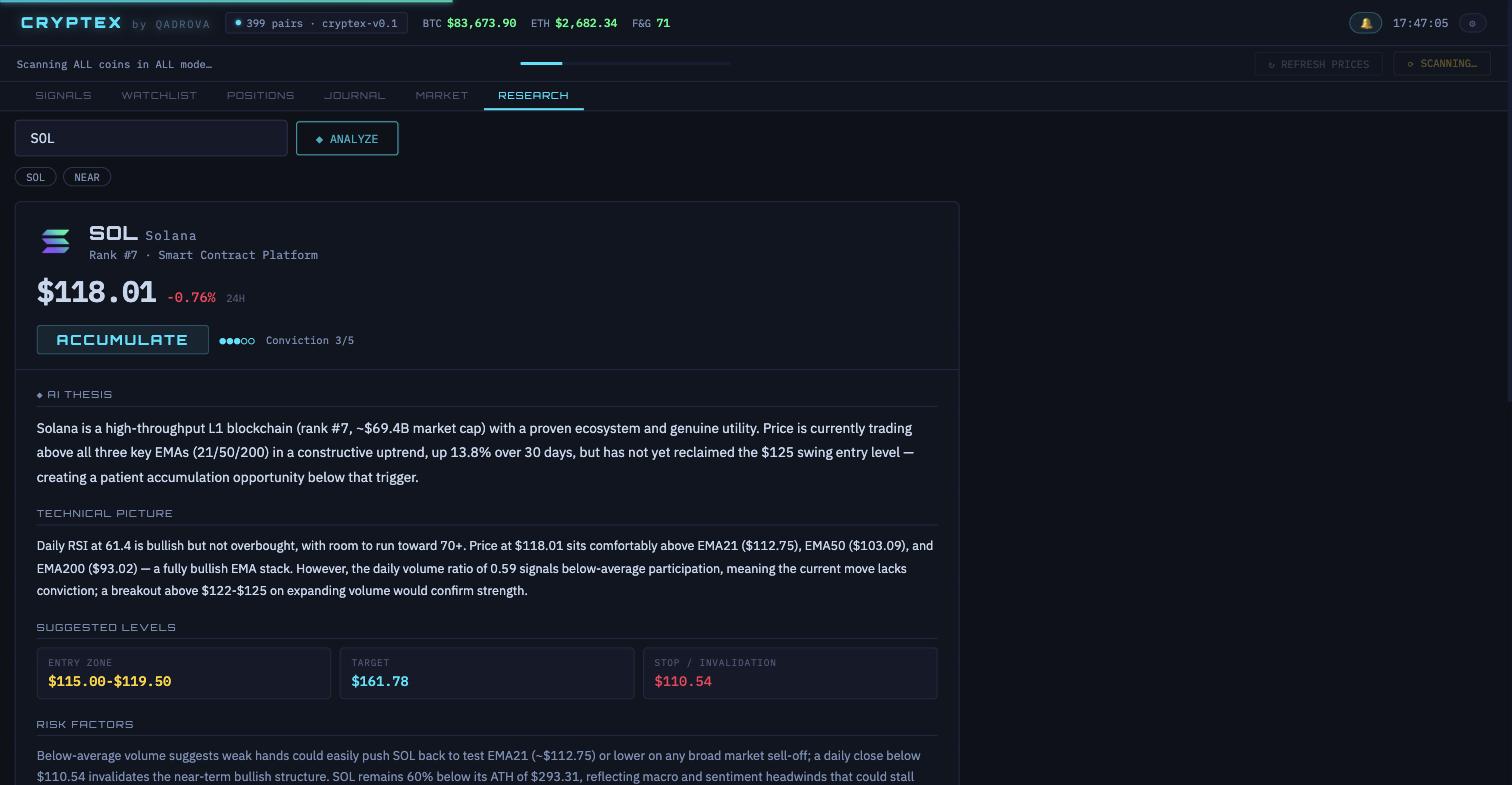The width and height of the screenshot is (1512, 785).
Task: Click the AI Thesis heading
Action: [74, 395]
